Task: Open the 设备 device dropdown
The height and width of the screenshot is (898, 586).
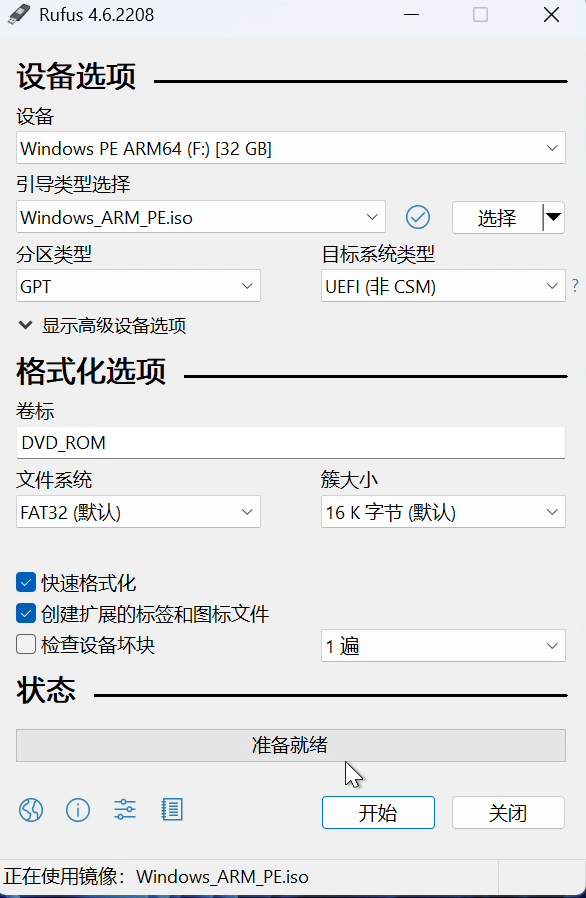Action: coord(290,147)
